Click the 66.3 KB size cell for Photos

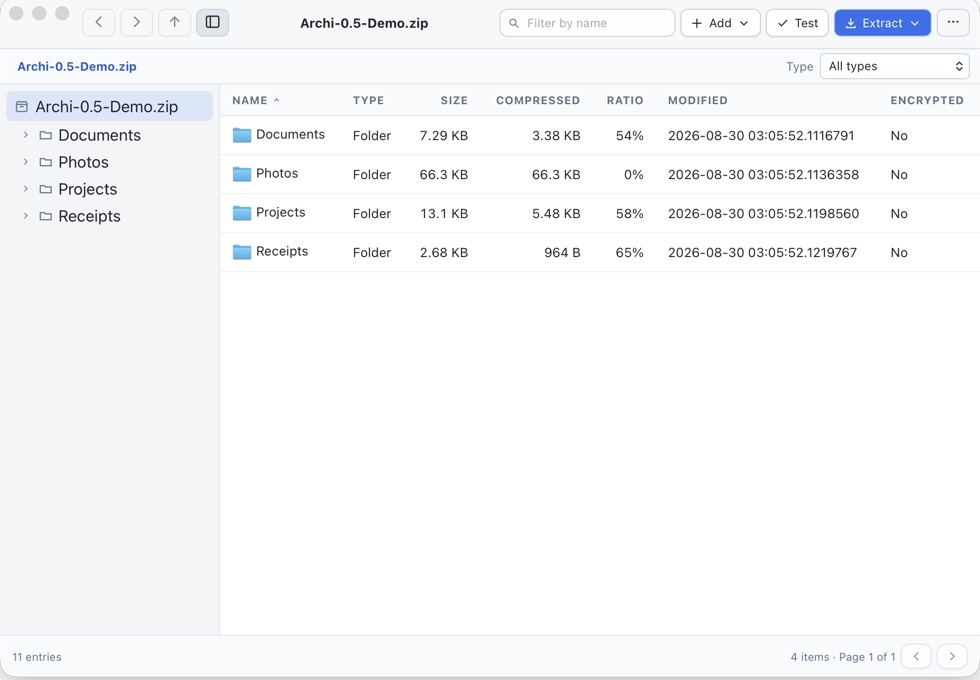pyautogui.click(x=444, y=174)
